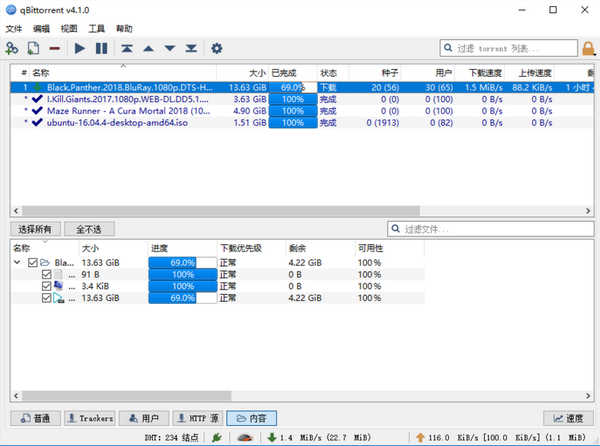Click the 100% progress bar of Maze Runner
Image resolution: width=600 pixels, height=446 pixels.
coord(293,111)
